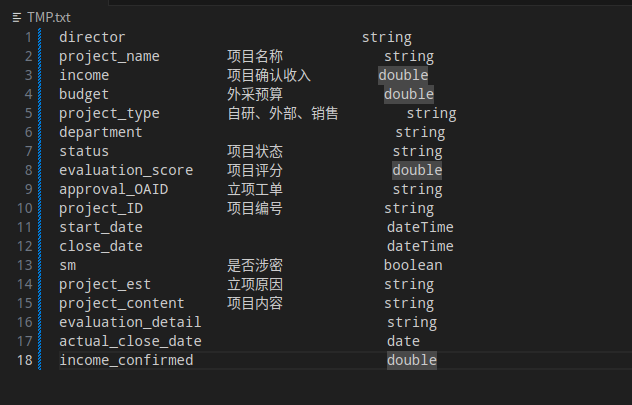
Task: Click the project_name field text
Action: 109,56
